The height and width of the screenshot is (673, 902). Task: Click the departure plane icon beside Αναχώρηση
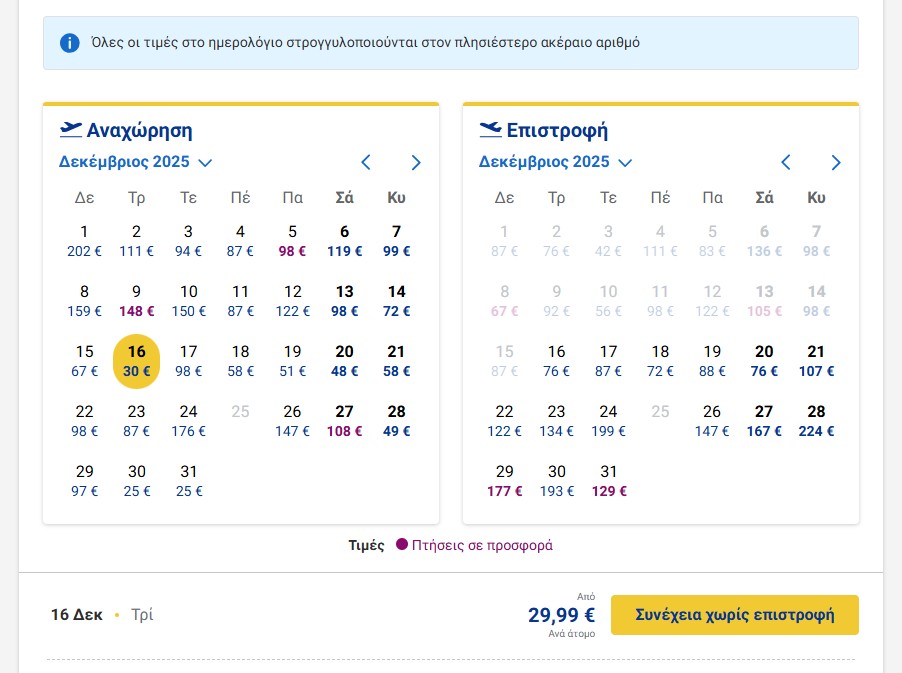click(x=71, y=129)
